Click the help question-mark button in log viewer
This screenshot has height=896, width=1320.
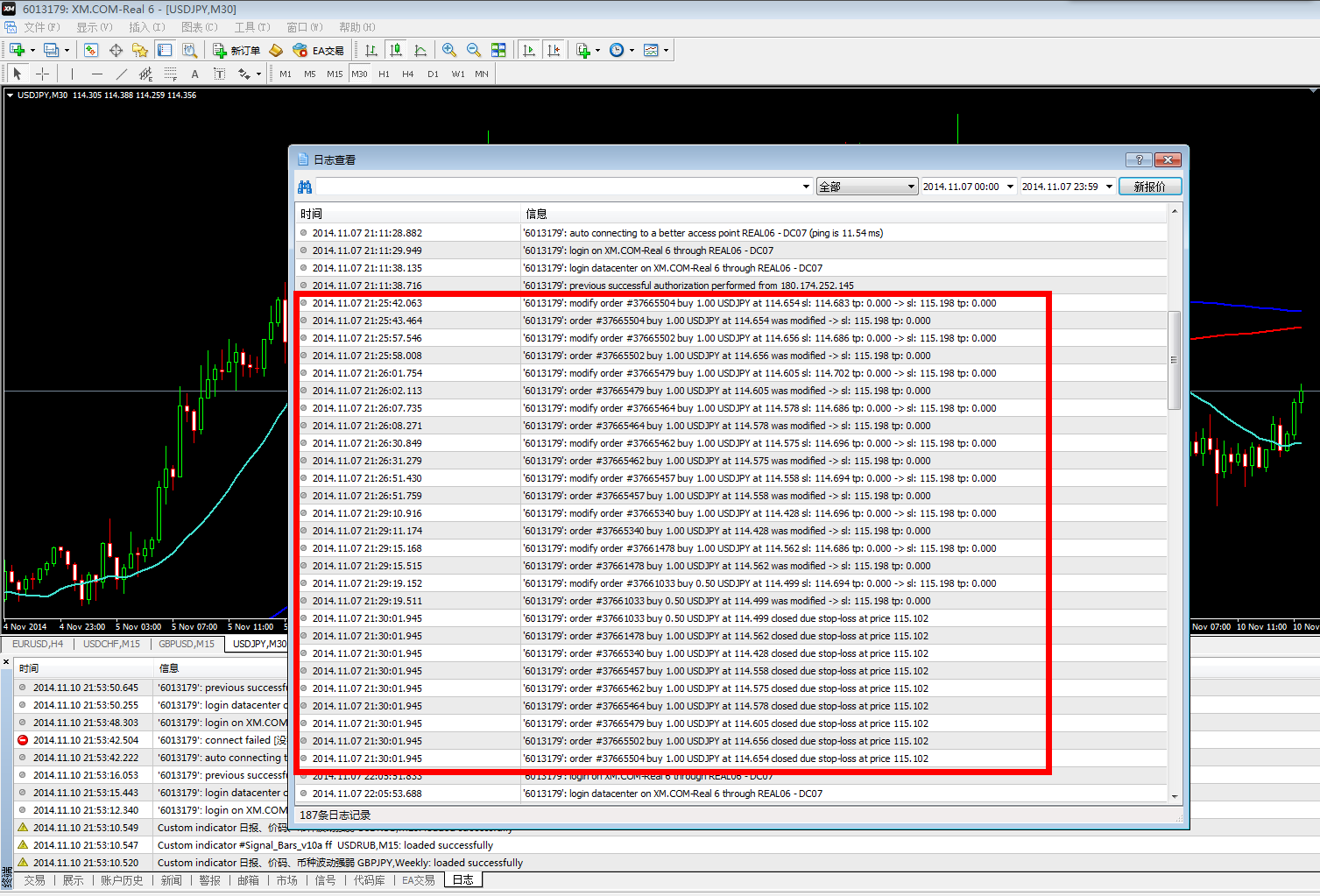(1139, 159)
